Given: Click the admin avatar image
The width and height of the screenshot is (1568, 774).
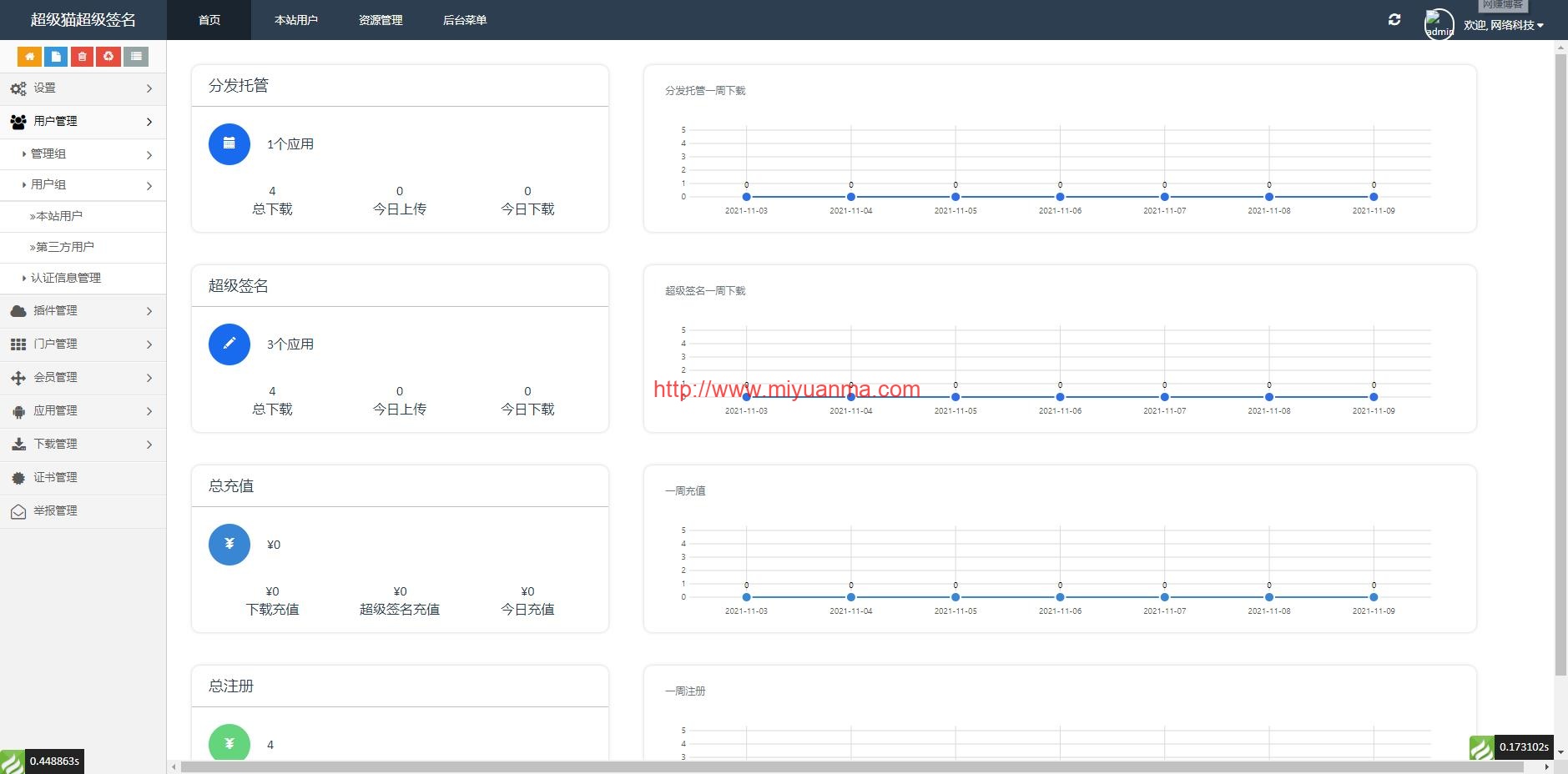Looking at the screenshot, I should 1439,24.
